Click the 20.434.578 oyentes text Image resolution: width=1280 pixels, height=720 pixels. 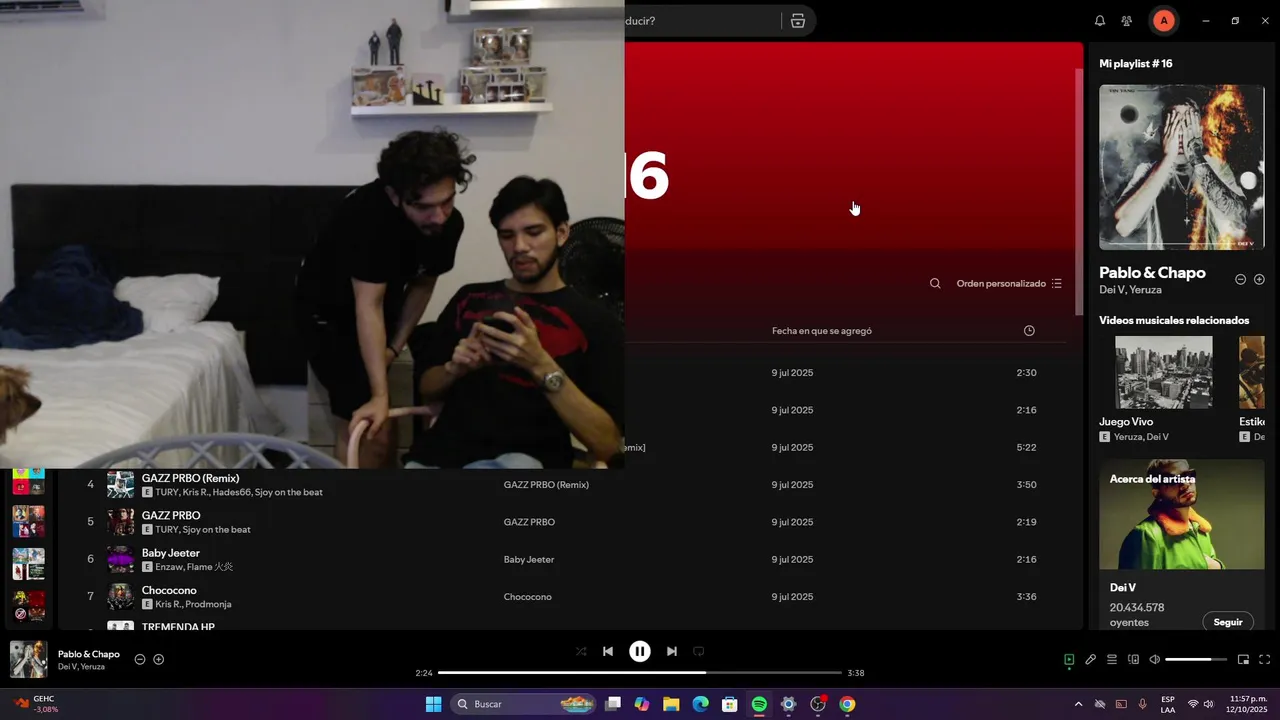1137,615
